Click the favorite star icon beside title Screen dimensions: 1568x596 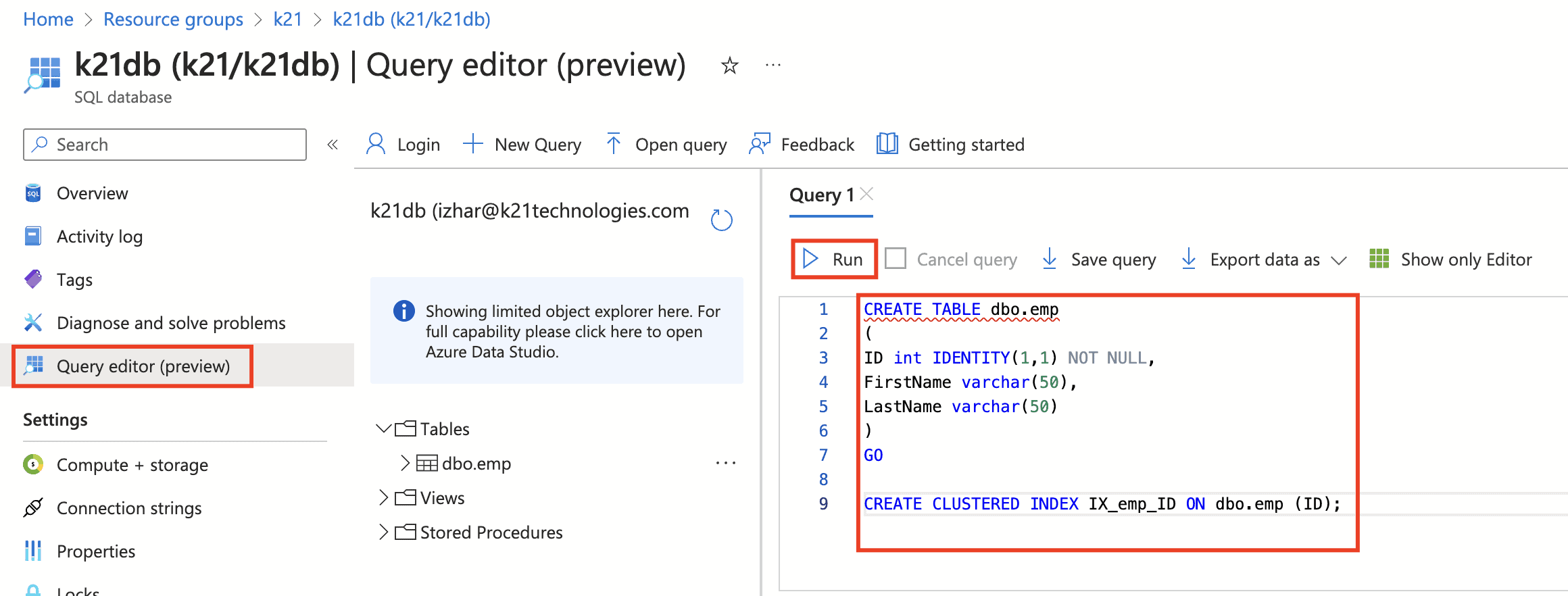point(729,66)
